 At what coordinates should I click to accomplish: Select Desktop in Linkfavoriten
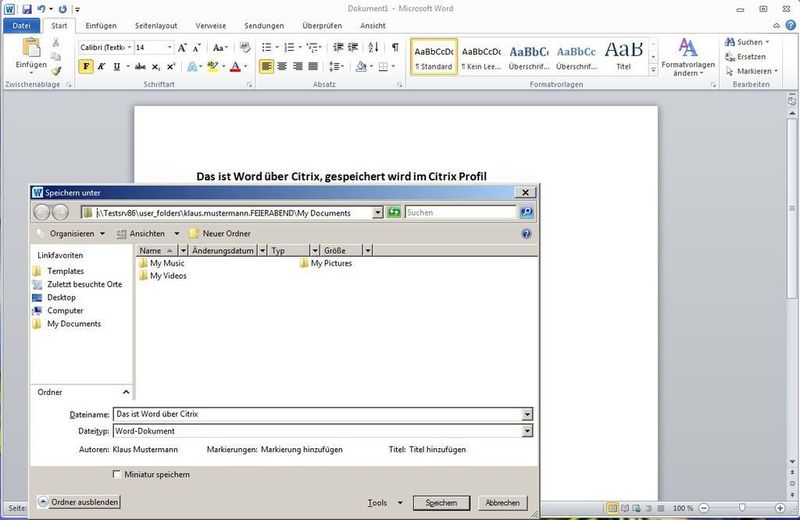pyautogui.click(x=54, y=298)
